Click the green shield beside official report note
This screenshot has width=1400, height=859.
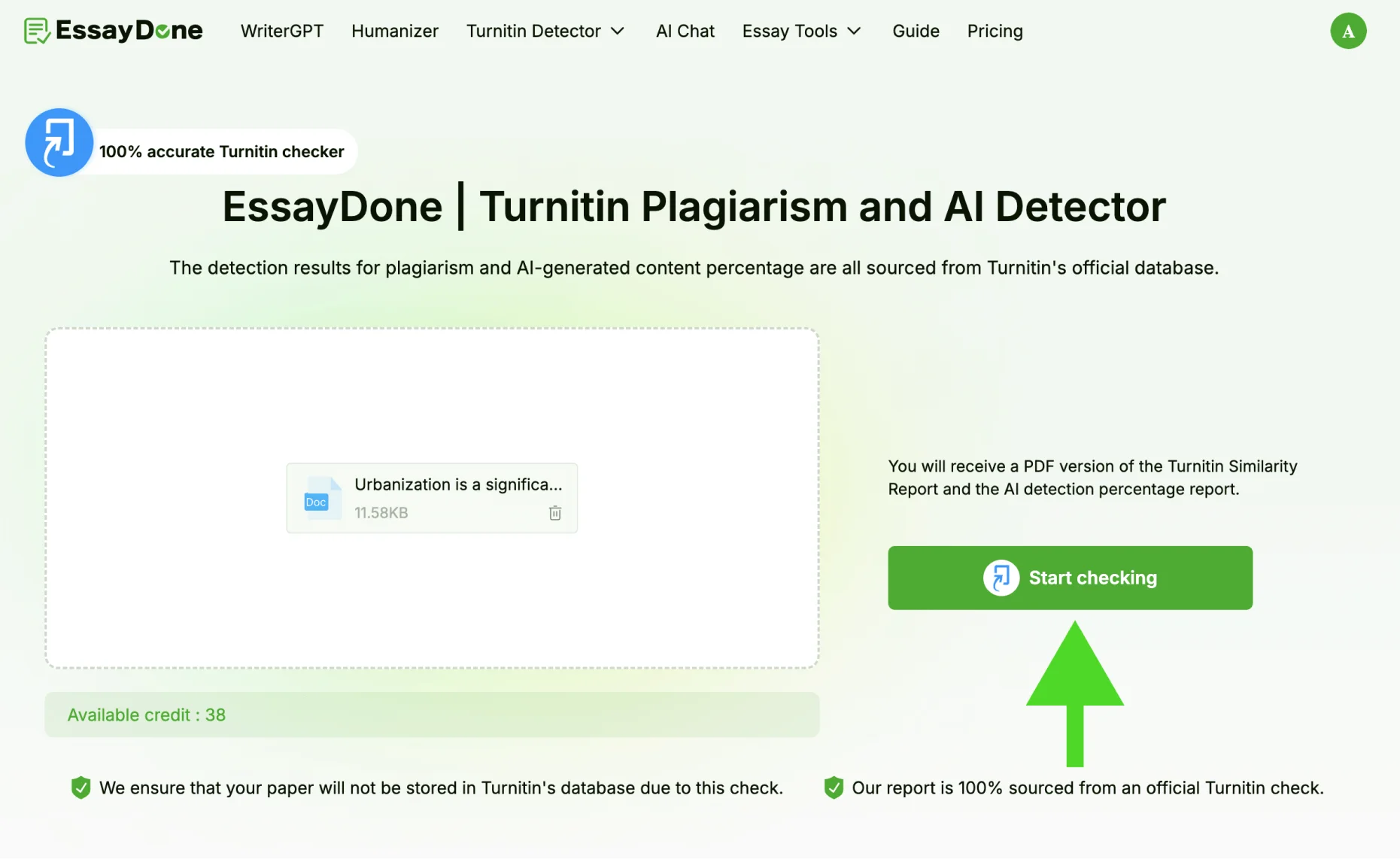pos(833,788)
